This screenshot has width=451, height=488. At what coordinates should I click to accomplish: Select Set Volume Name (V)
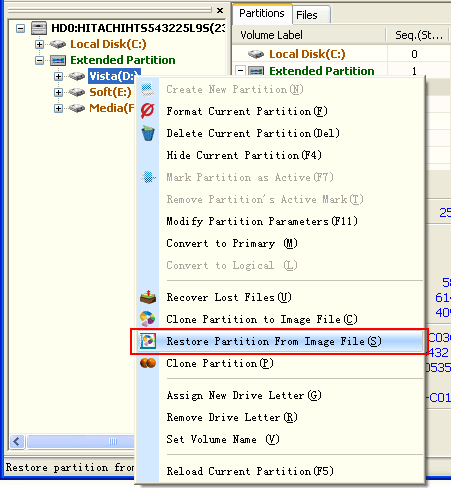(x=280, y=439)
